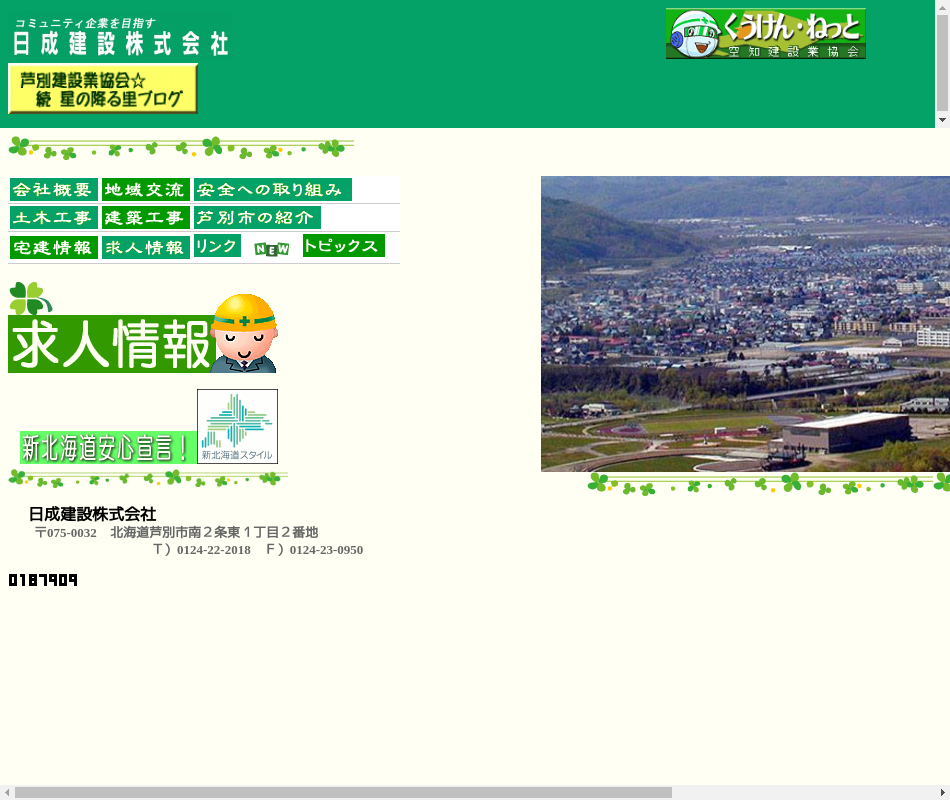Open the くうけん・ねっと banner
The image size is (950, 800).
click(x=765, y=34)
